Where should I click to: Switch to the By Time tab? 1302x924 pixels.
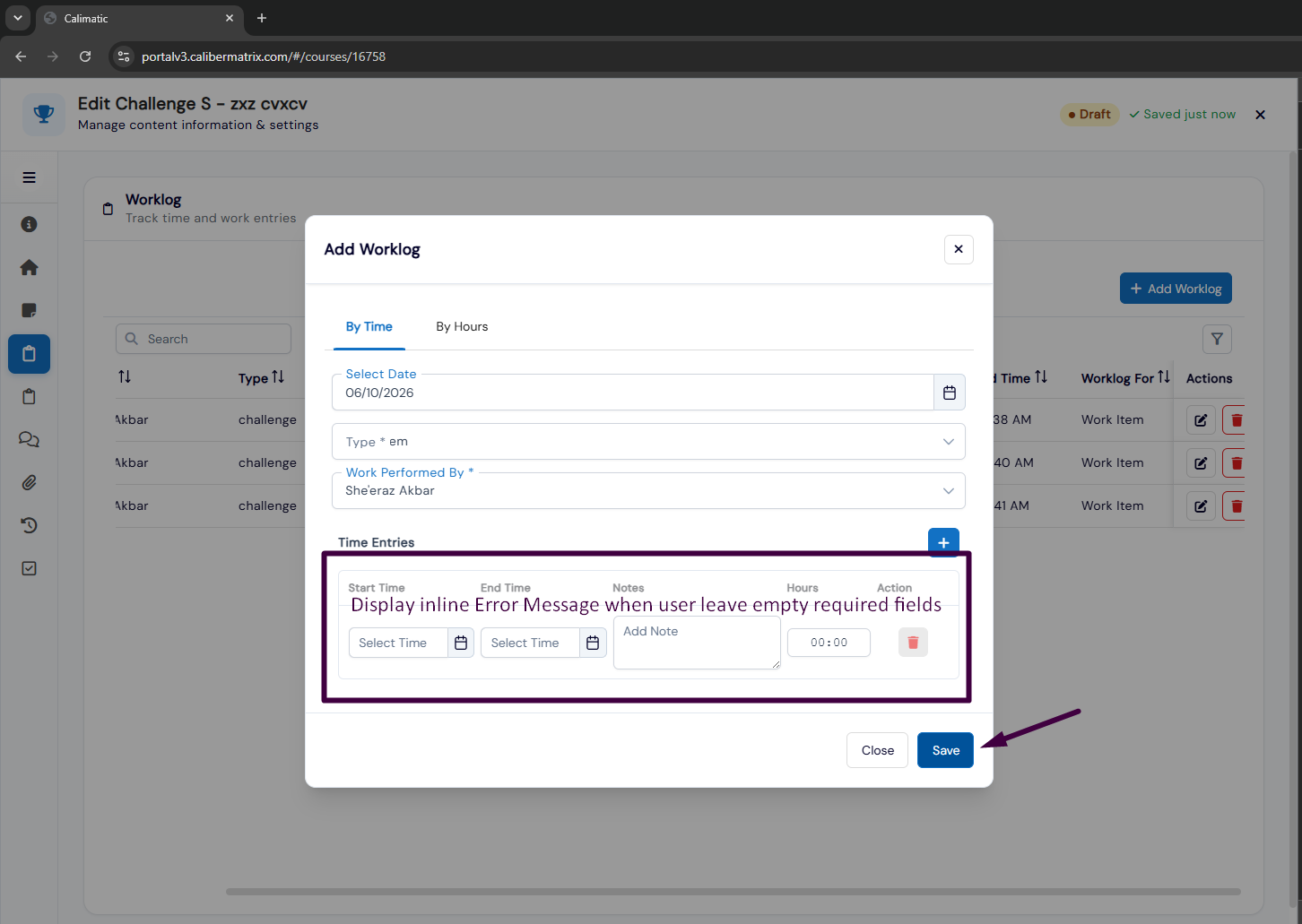click(x=369, y=326)
